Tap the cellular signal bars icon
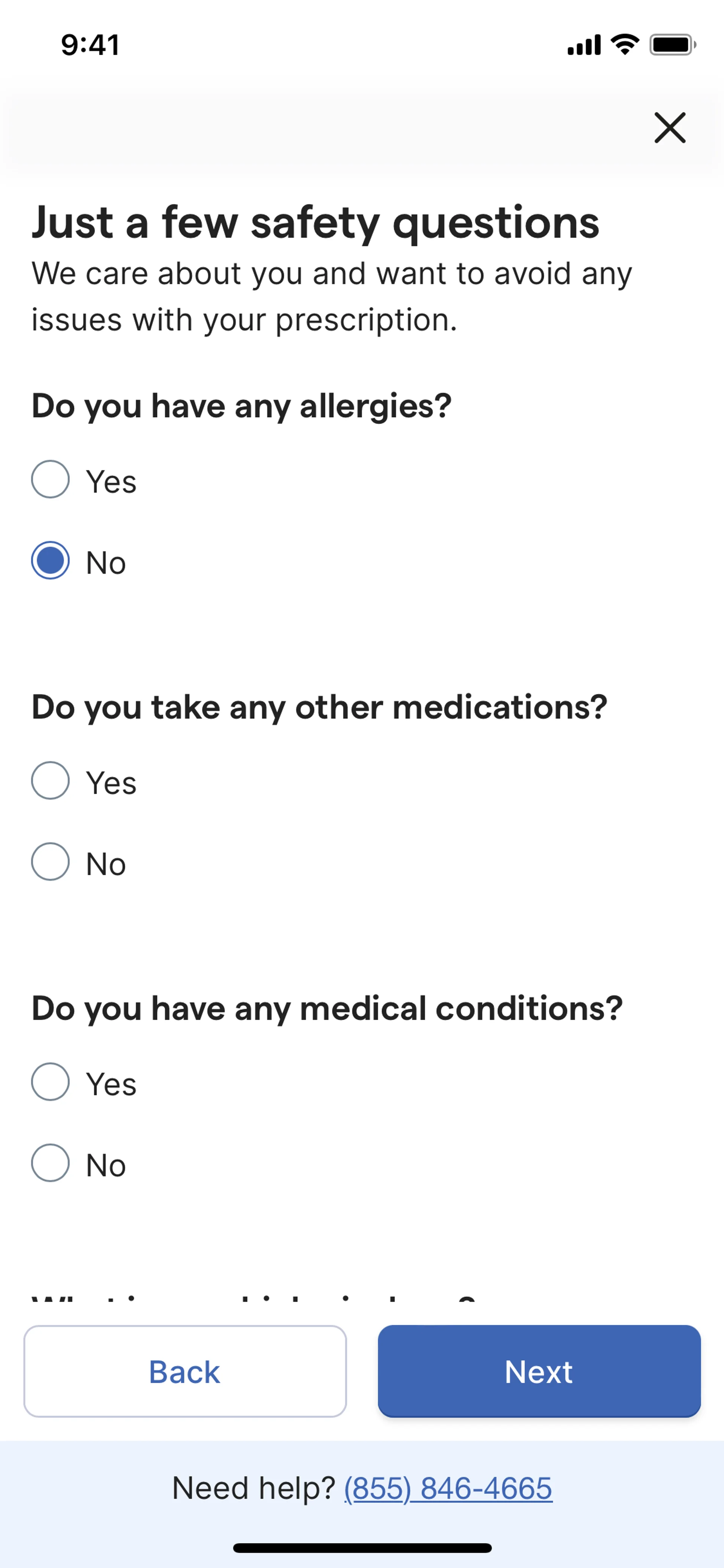This screenshot has height=1568, width=724. pyautogui.click(x=583, y=45)
